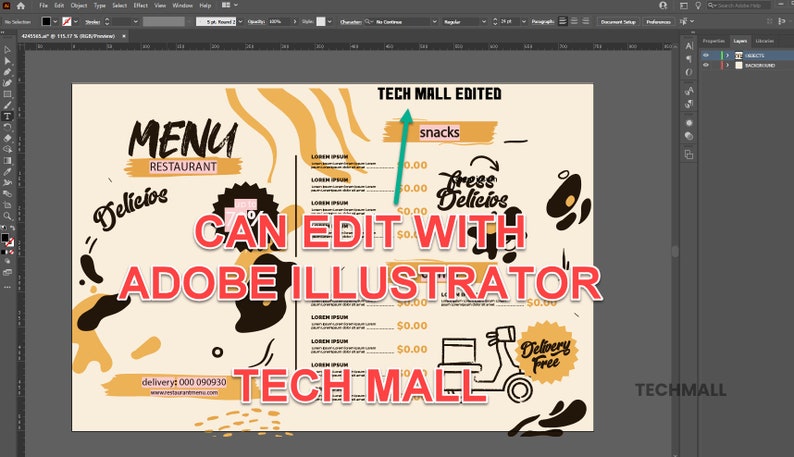Expand the BACKGROUND layer
This screenshot has width=794, height=457.
tap(727, 65)
